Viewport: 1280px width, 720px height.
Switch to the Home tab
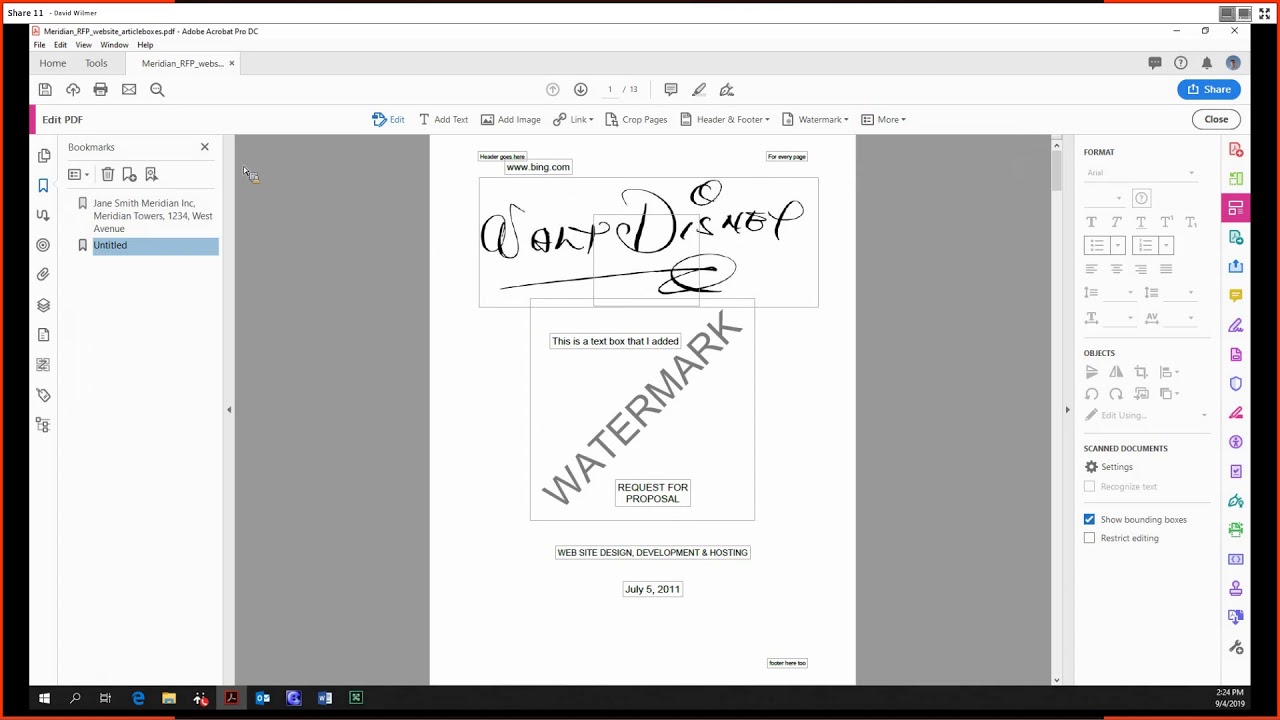(52, 63)
